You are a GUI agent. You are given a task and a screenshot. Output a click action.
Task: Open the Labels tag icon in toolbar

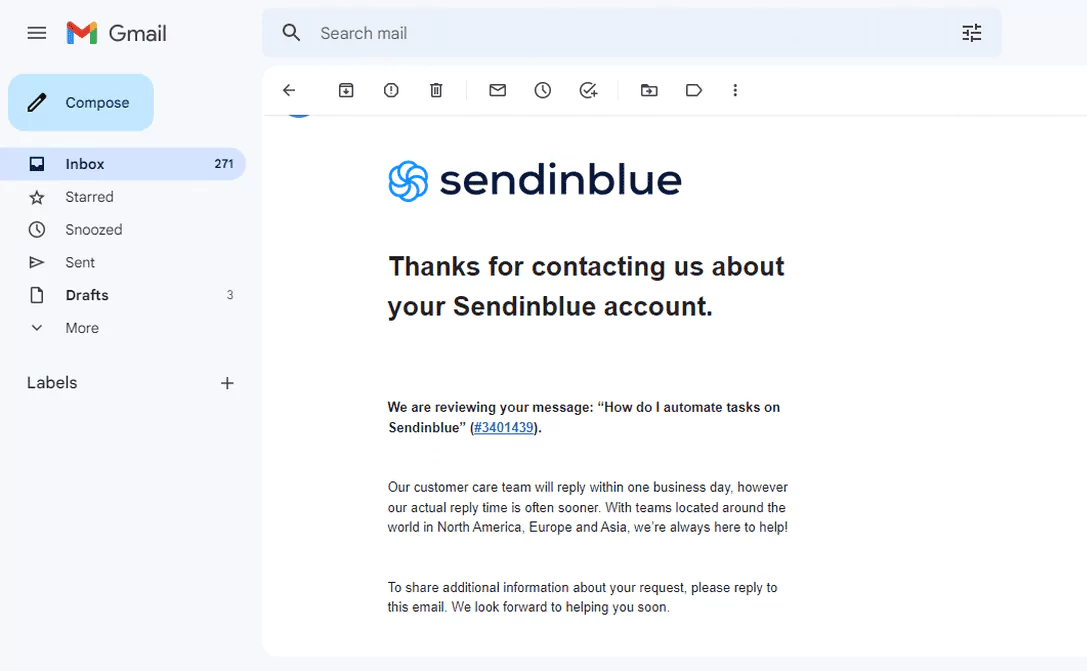694,90
